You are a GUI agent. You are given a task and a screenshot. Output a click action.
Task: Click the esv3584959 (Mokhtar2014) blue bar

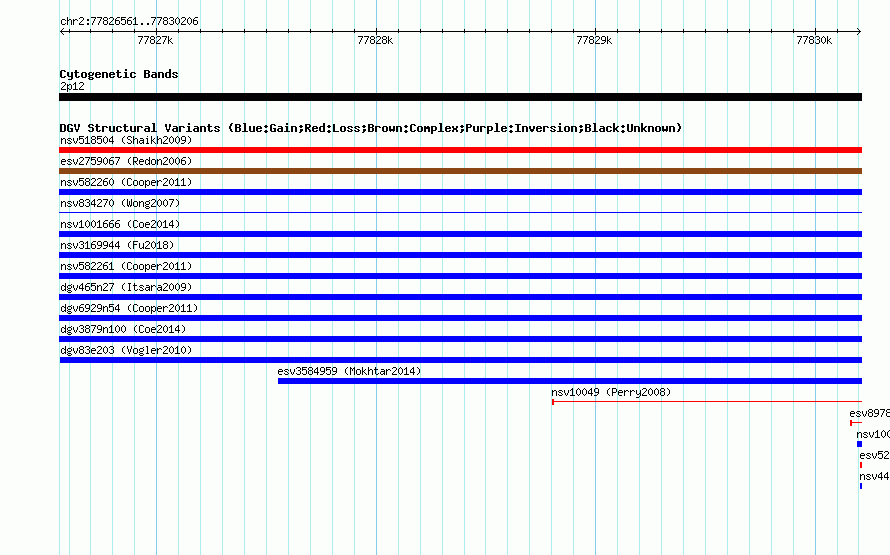click(570, 381)
